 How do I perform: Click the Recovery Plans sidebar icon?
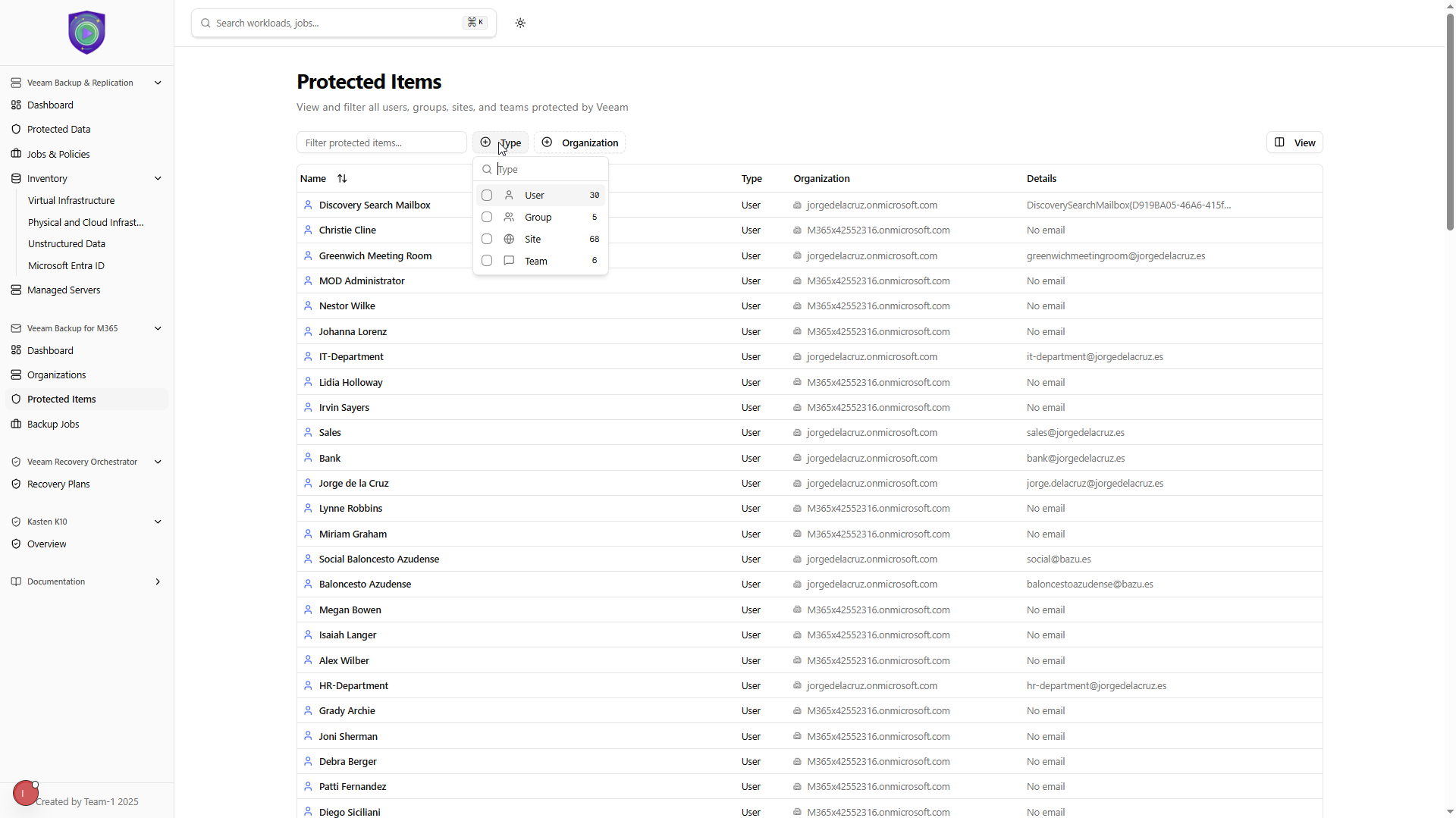point(16,484)
